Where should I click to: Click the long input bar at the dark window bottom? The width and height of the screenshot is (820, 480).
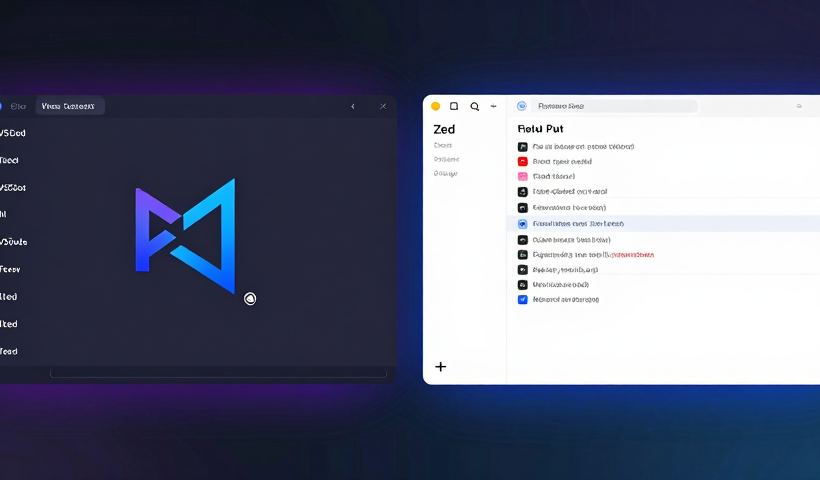218,373
